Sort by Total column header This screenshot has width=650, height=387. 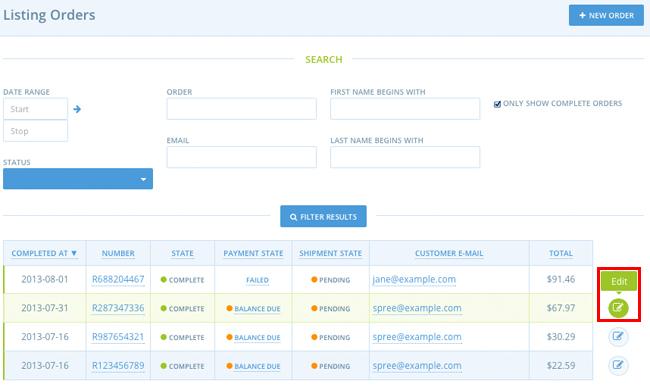pos(561,253)
